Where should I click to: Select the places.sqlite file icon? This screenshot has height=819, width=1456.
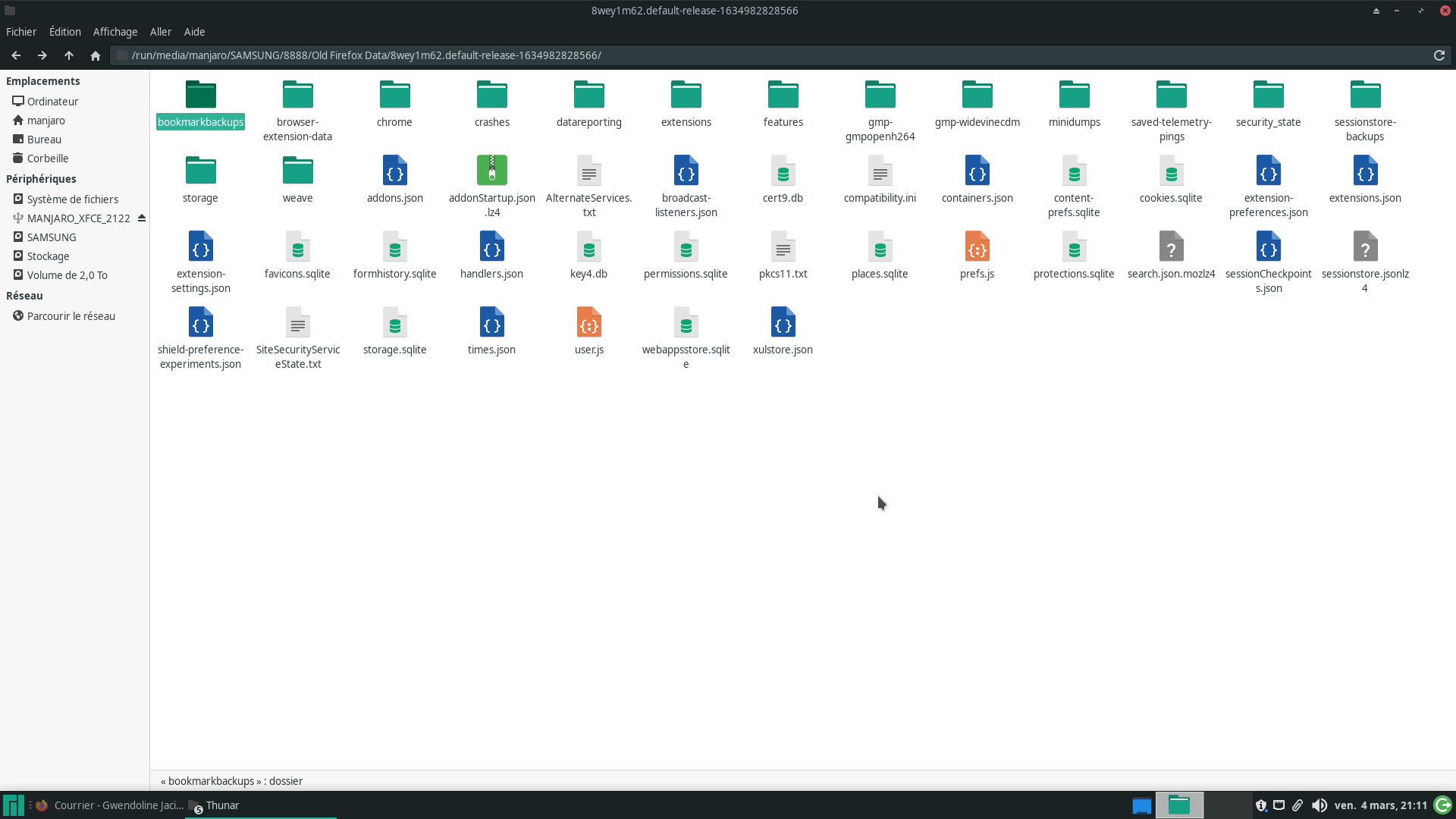click(880, 247)
